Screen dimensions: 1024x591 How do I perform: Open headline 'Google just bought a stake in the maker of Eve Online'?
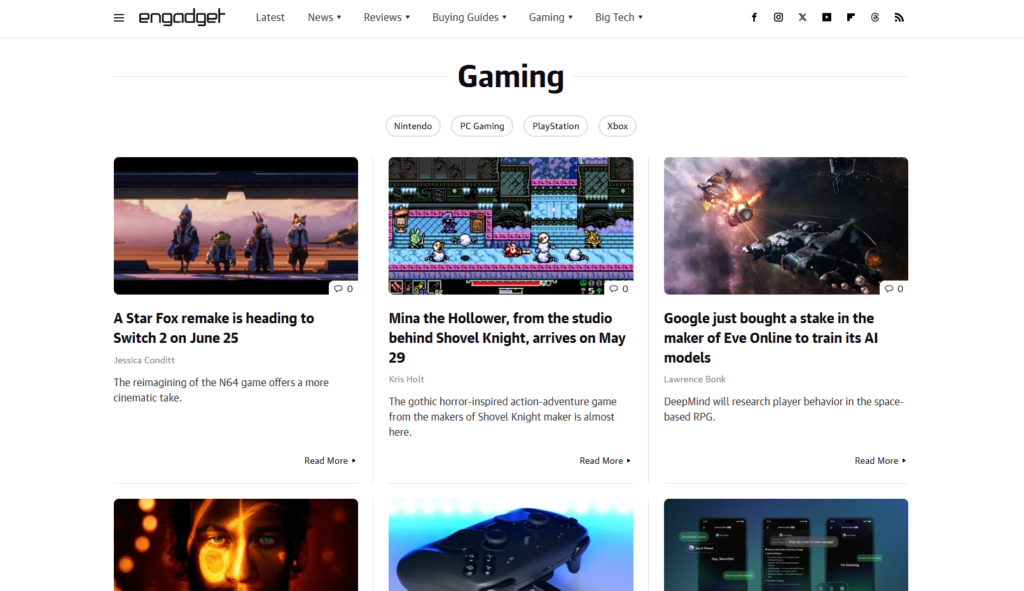pyautogui.click(x=771, y=338)
